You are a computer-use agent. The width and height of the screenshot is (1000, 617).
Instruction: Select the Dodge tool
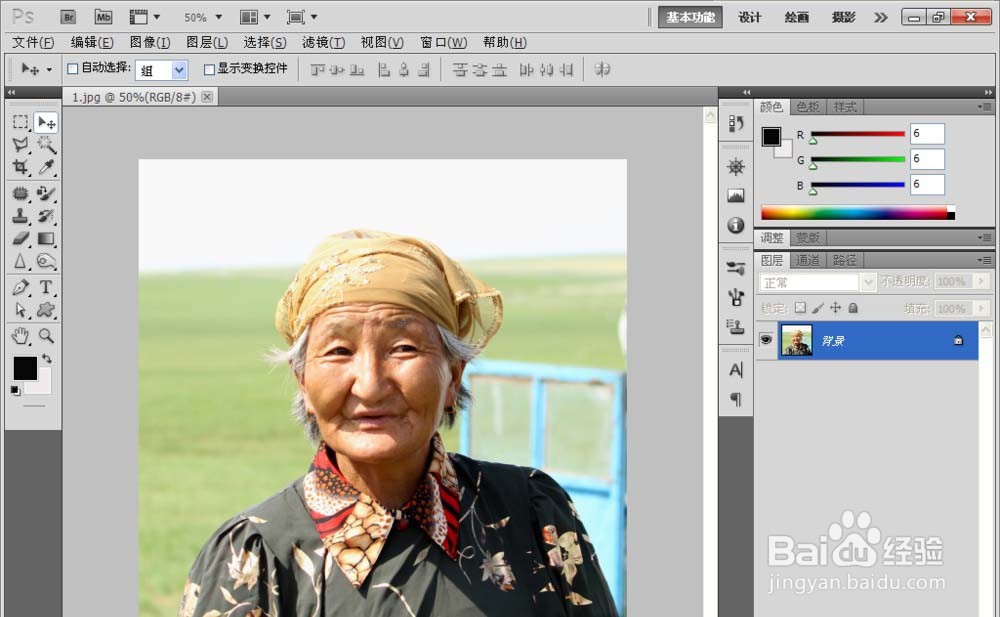click(x=46, y=262)
